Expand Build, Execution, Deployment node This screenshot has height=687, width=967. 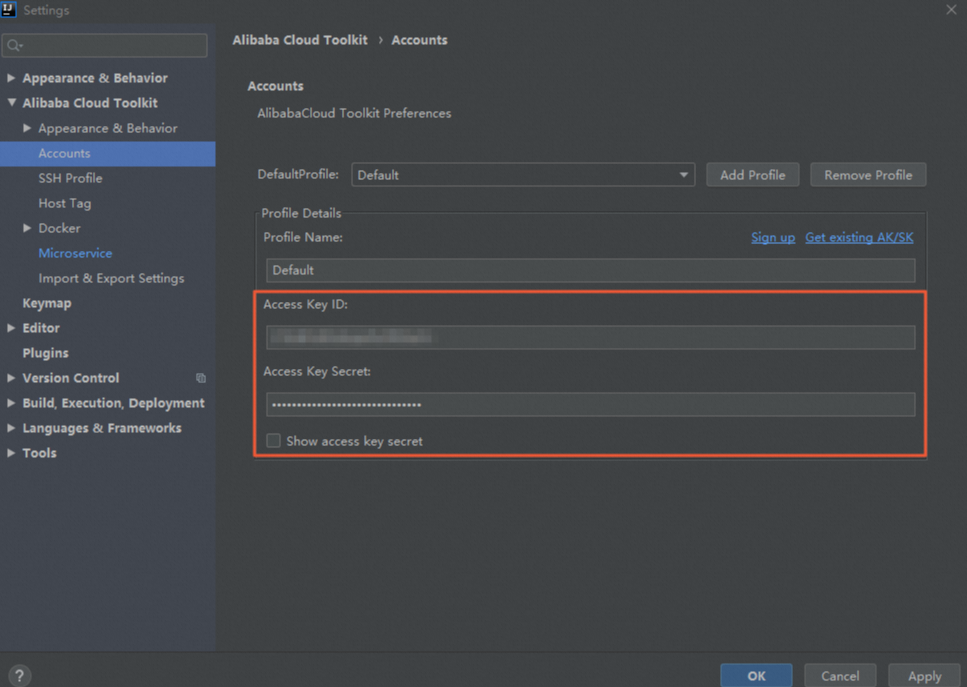(10, 403)
